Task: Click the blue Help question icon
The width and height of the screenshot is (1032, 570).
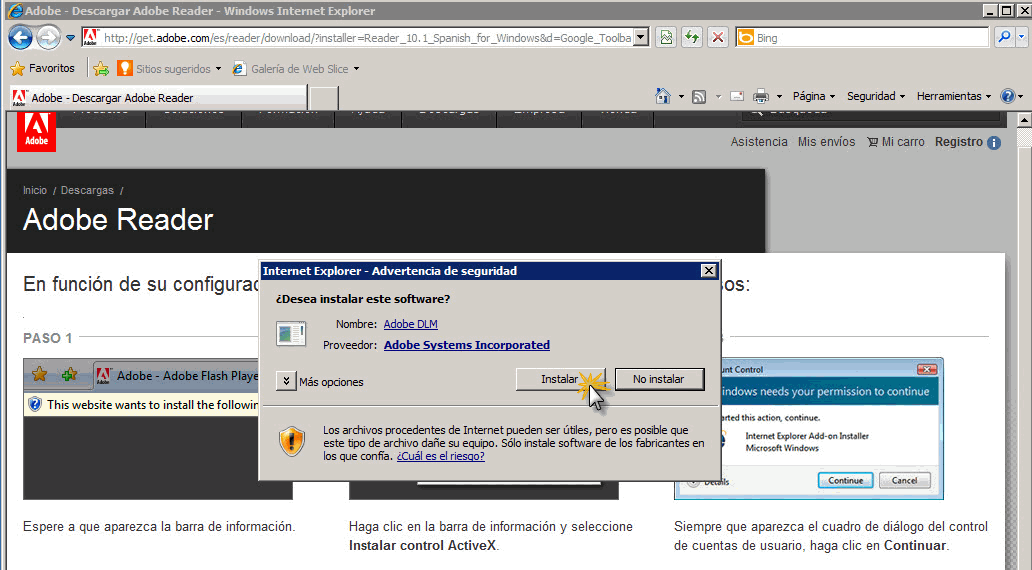Action: (1007, 96)
